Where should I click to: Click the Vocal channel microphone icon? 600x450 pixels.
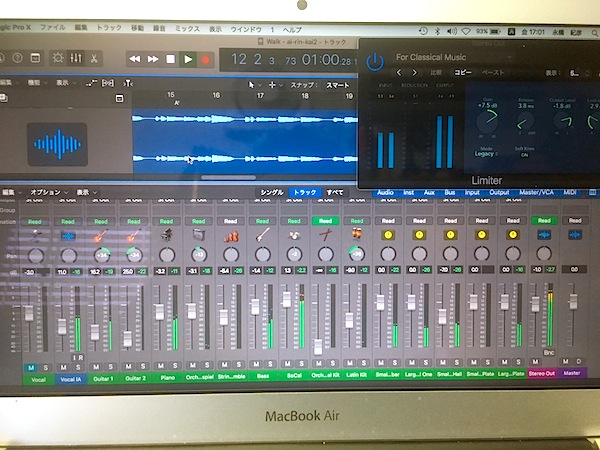36,235
